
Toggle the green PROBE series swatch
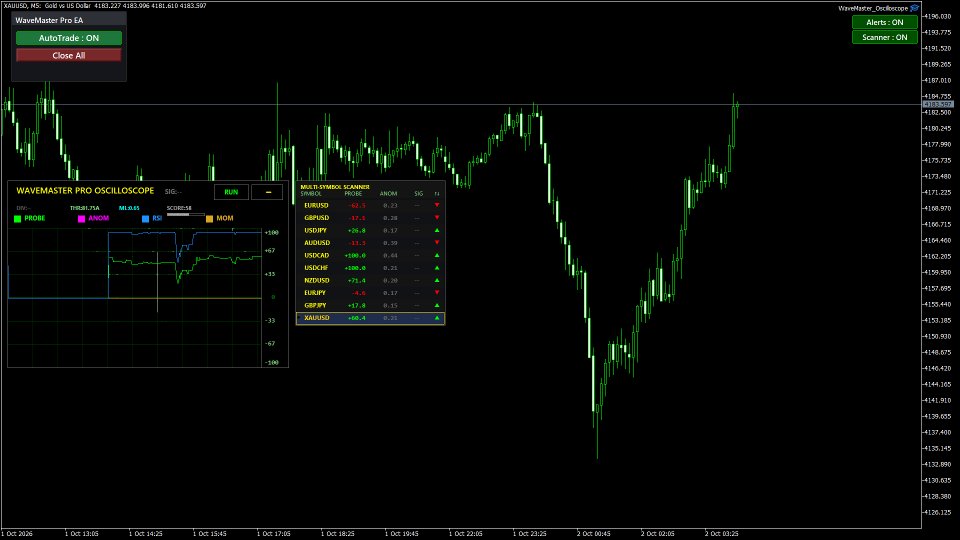(x=18, y=219)
